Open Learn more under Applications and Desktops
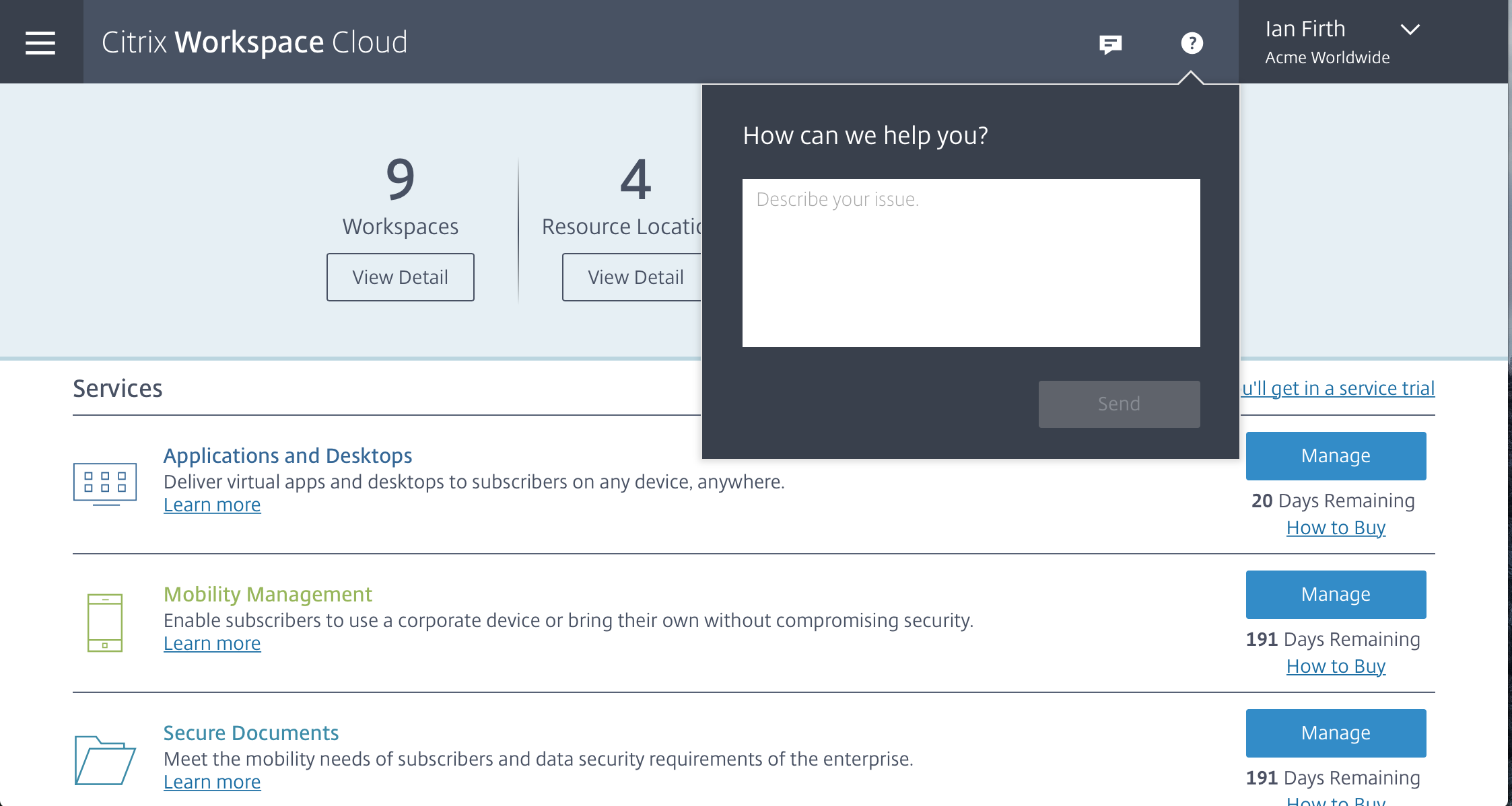This screenshot has width=1512, height=806. 212,505
